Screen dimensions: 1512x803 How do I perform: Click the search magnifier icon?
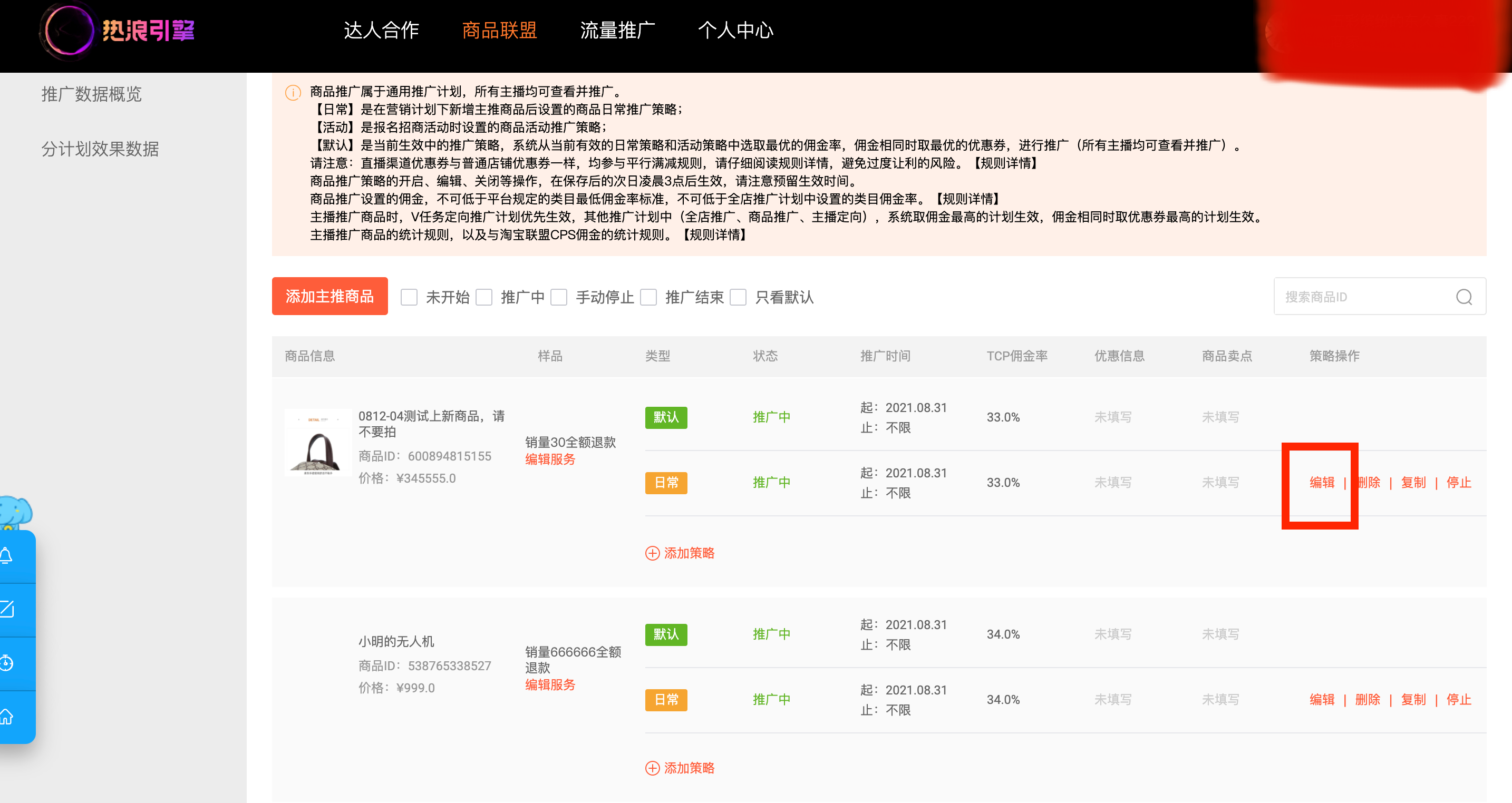tap(1464, 297)
